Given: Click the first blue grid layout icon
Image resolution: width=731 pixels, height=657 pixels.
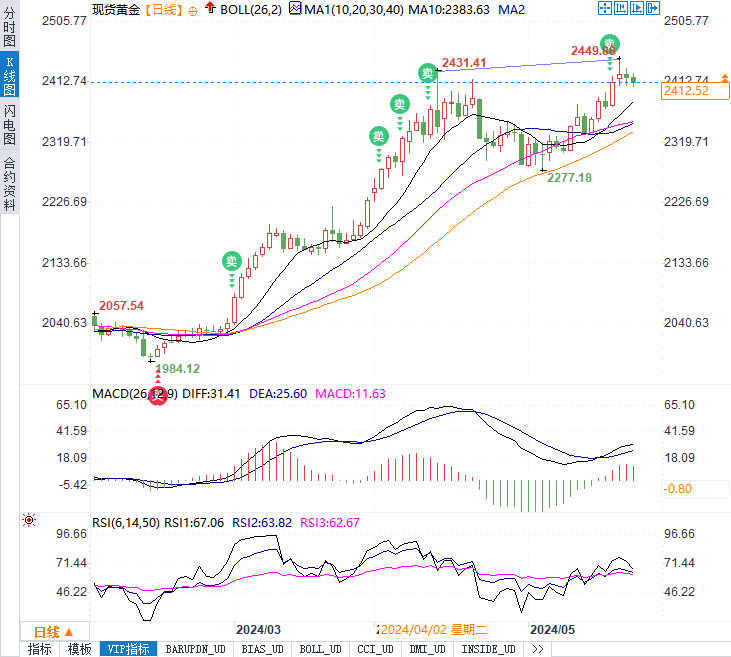Looking at the screenshot, I should click(x=605, y=8).
